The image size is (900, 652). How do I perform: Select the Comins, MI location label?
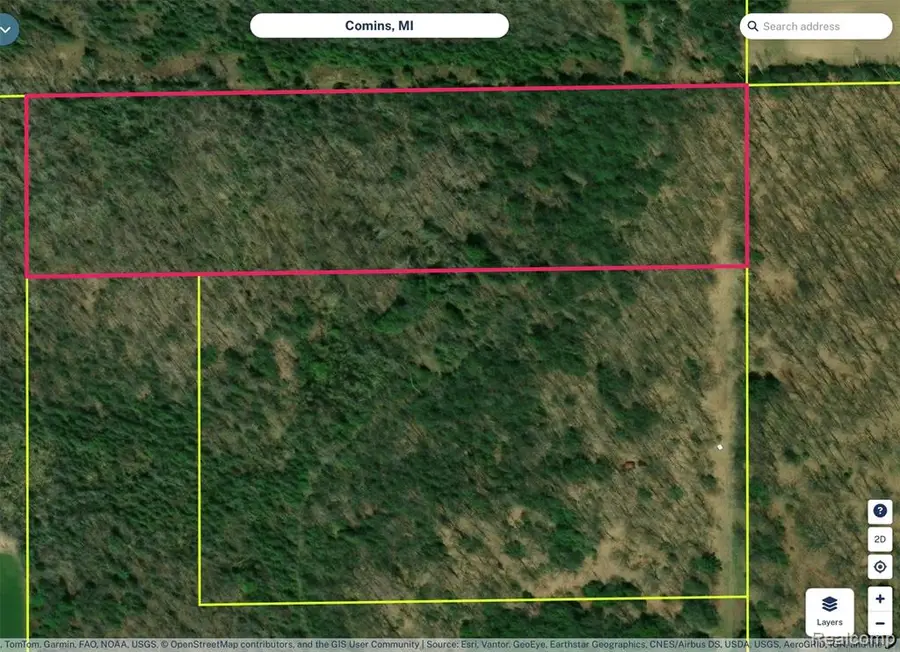[x=379, y=25]
